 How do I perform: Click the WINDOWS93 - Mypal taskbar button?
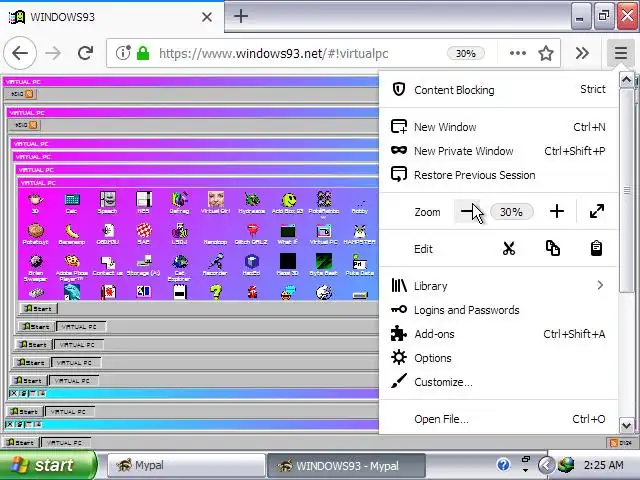347,465
